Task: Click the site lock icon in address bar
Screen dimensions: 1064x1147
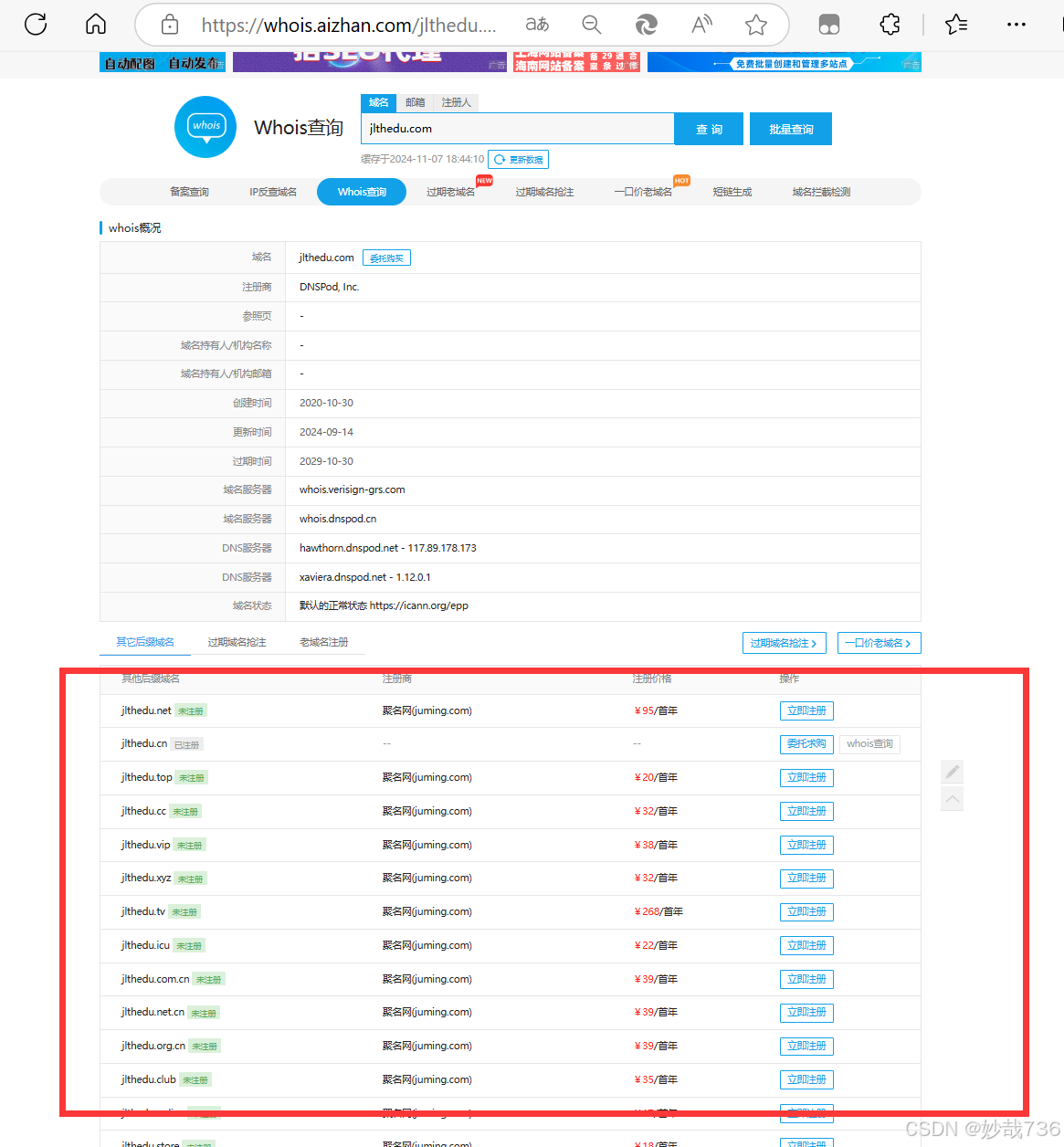Action: [170, 25]
